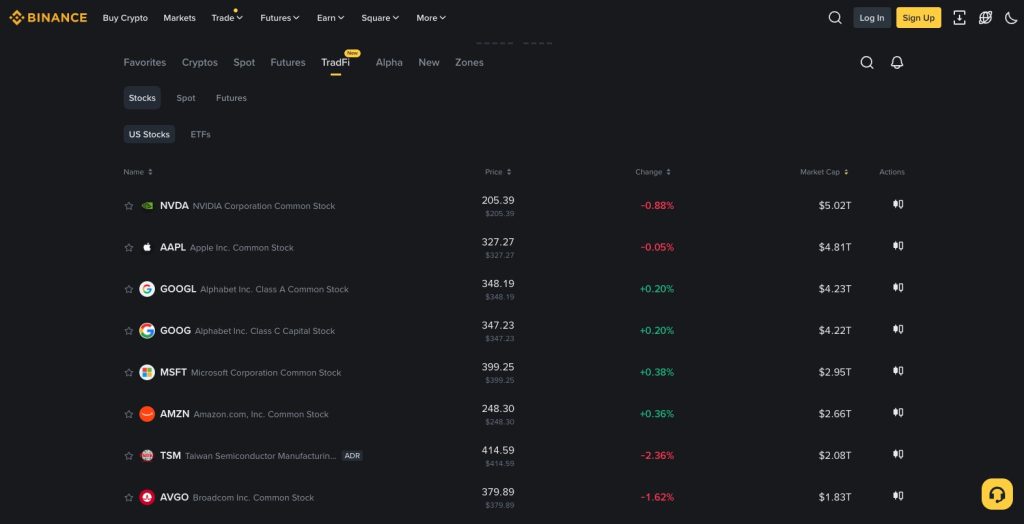Screen dimensions: 1024x524
Task: Open the Binance logo home link
Action: pyautogui.click(x=48, y=18)
